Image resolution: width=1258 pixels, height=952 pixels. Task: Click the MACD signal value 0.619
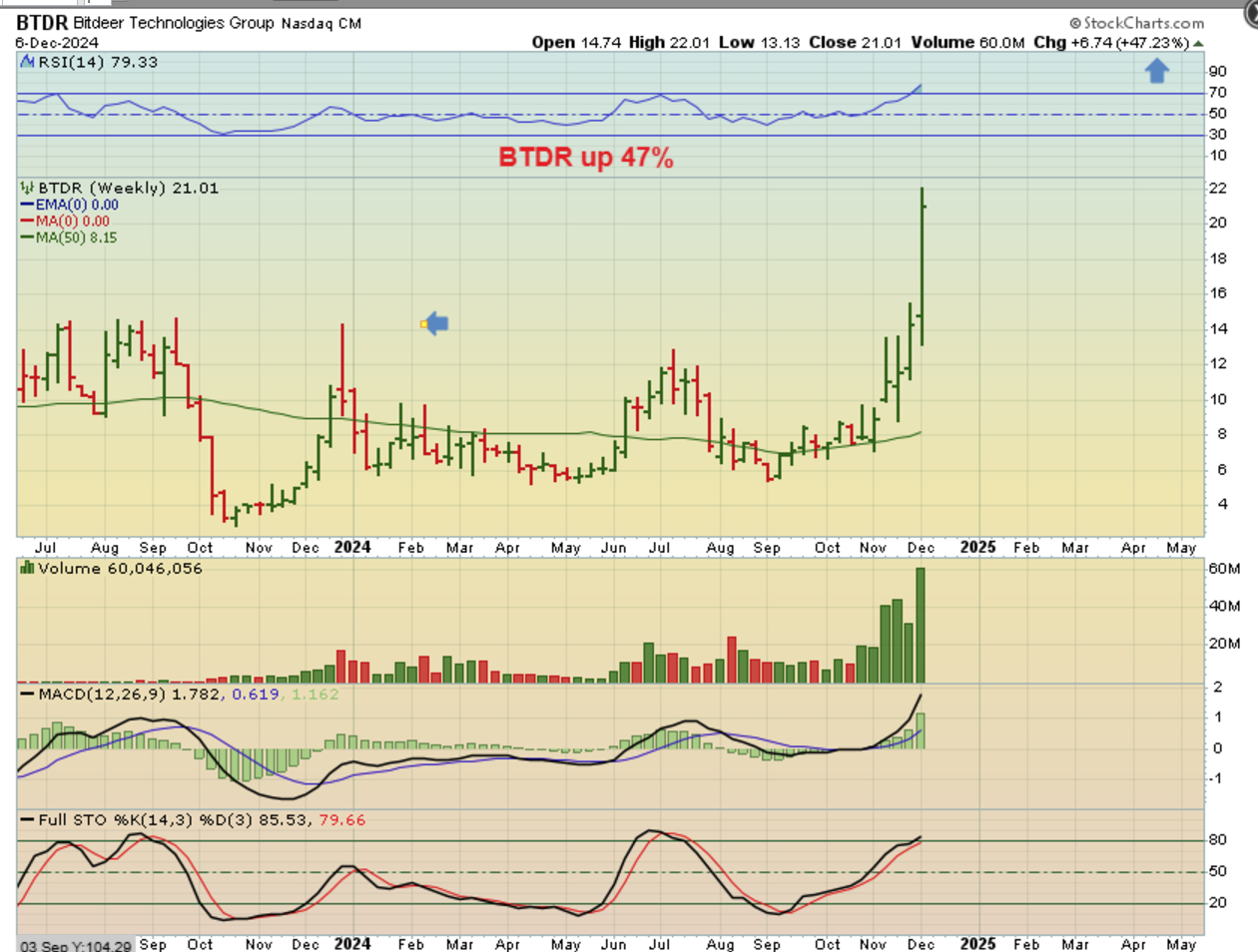coord(256,694)
